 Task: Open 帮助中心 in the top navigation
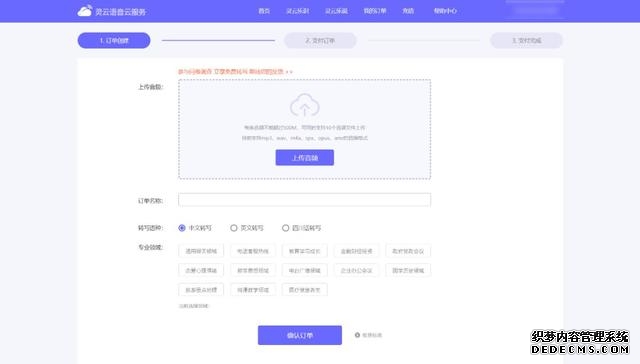tap(445, 11)
